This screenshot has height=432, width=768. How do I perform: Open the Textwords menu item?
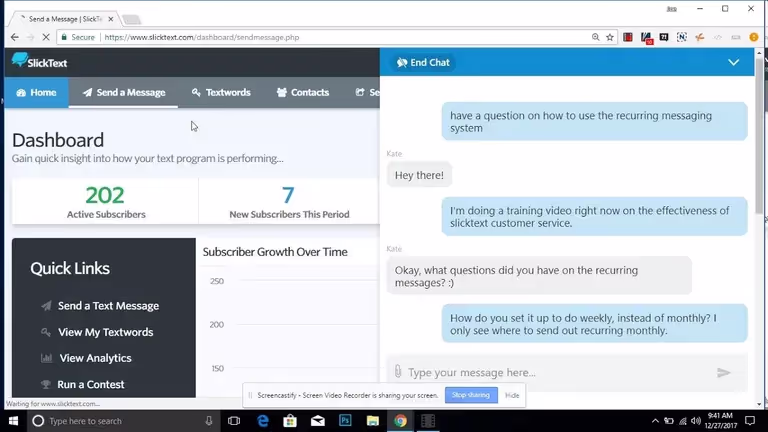click(x=221, y=92)
